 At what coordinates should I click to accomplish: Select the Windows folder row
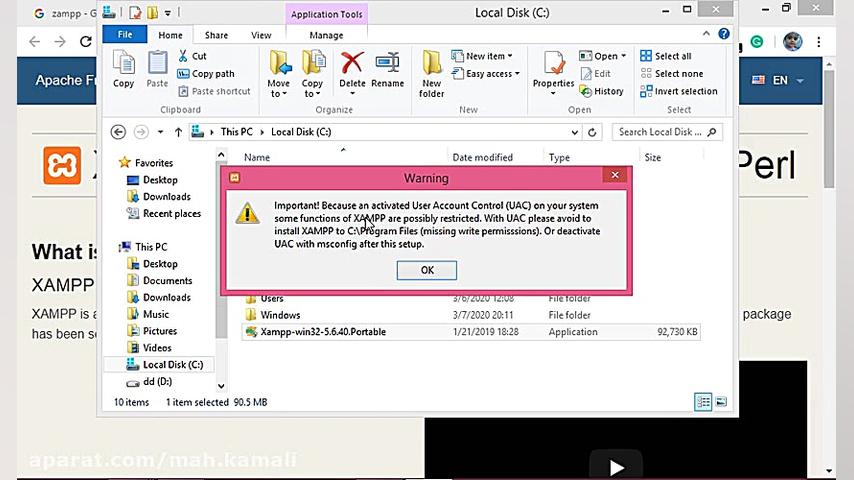tap(471, 315)
